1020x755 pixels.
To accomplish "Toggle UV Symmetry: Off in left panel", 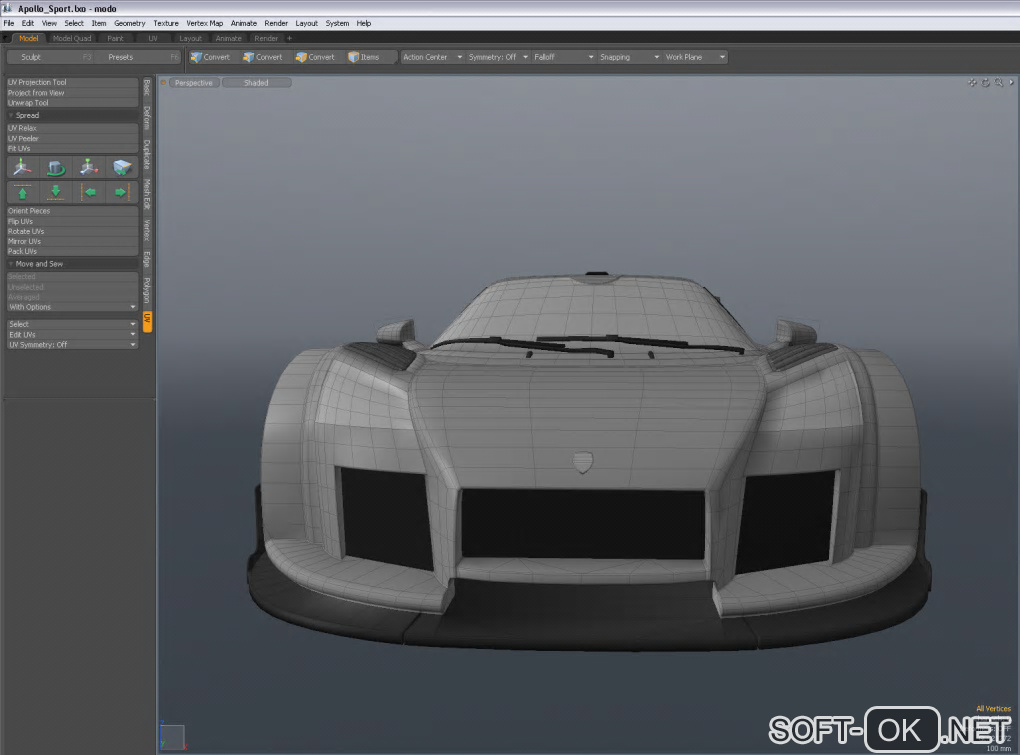I will 71,345.
